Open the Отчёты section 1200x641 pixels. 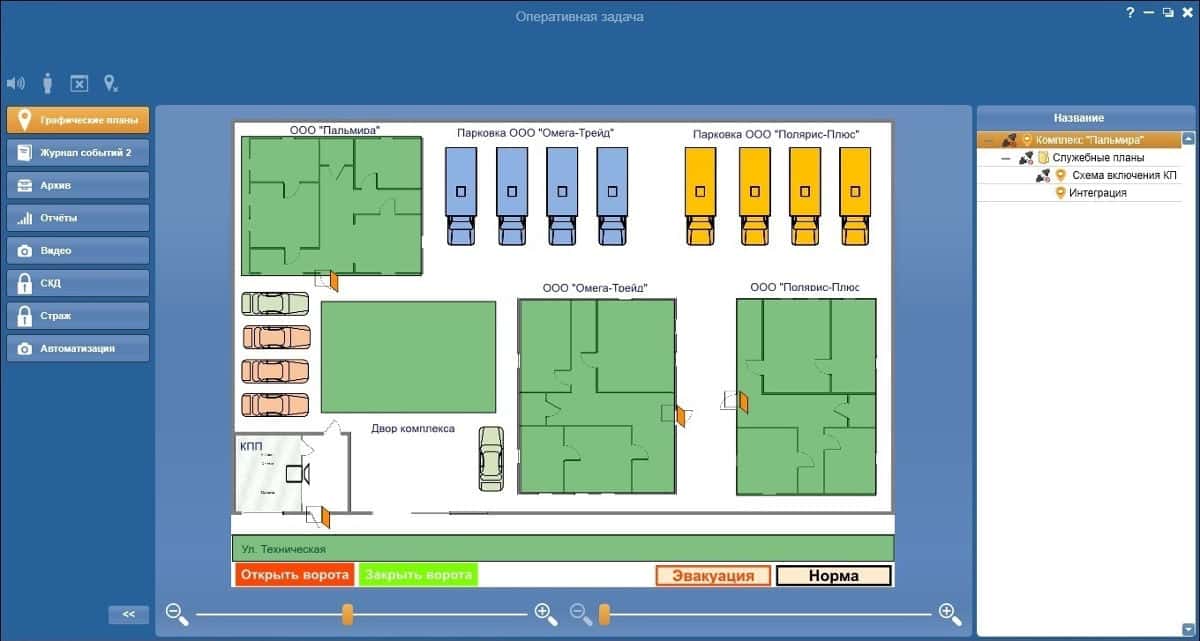(78, 218)
